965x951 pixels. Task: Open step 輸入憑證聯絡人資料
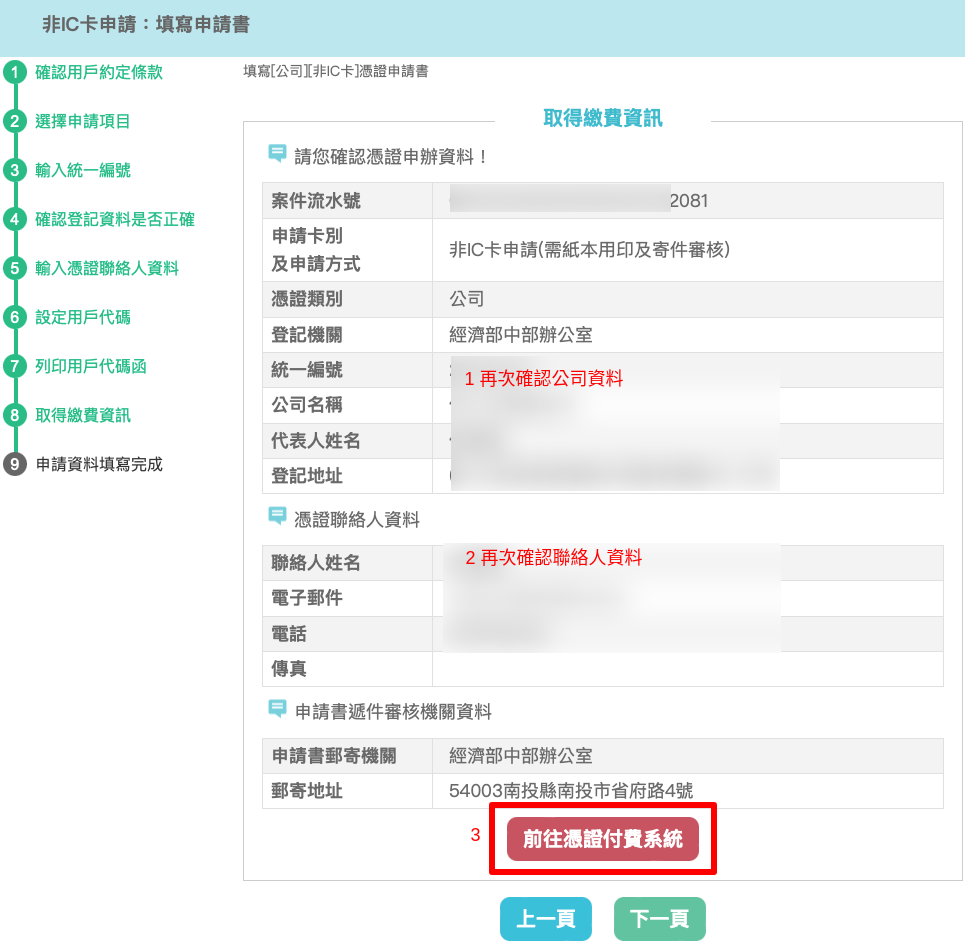click(x=107, y=268)
